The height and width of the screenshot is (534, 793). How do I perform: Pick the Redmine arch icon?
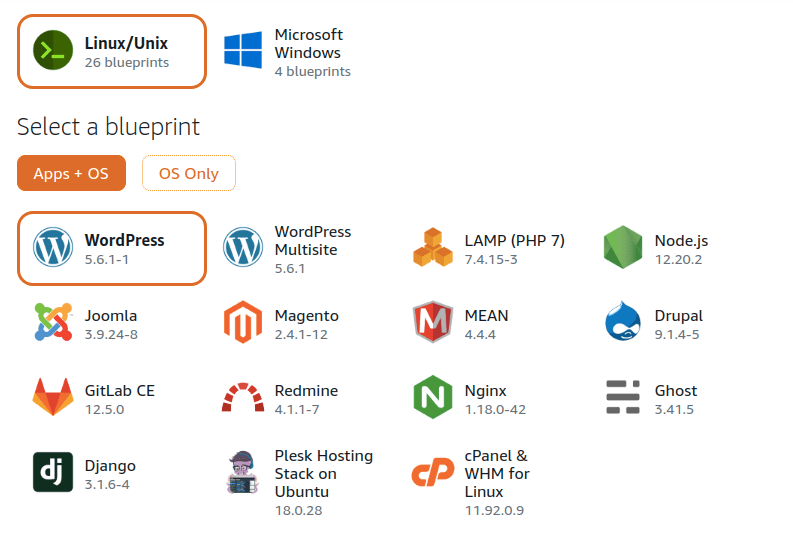coord(243,397)
